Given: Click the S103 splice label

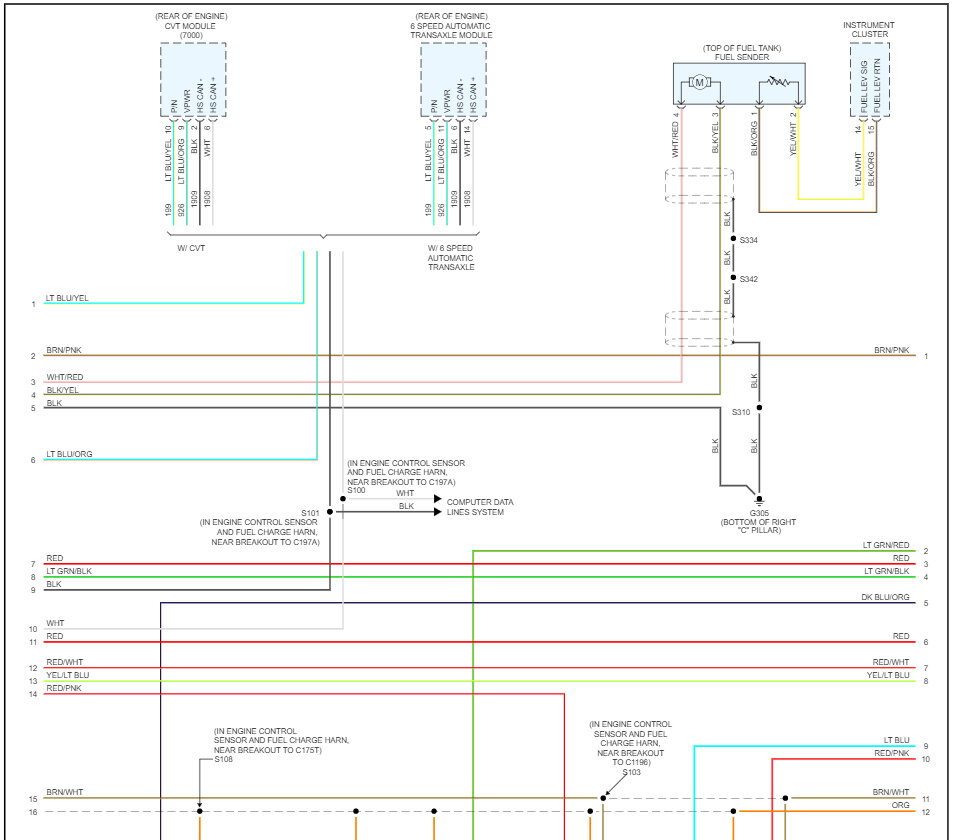Looking at the screenshot, I should [632, 772].
